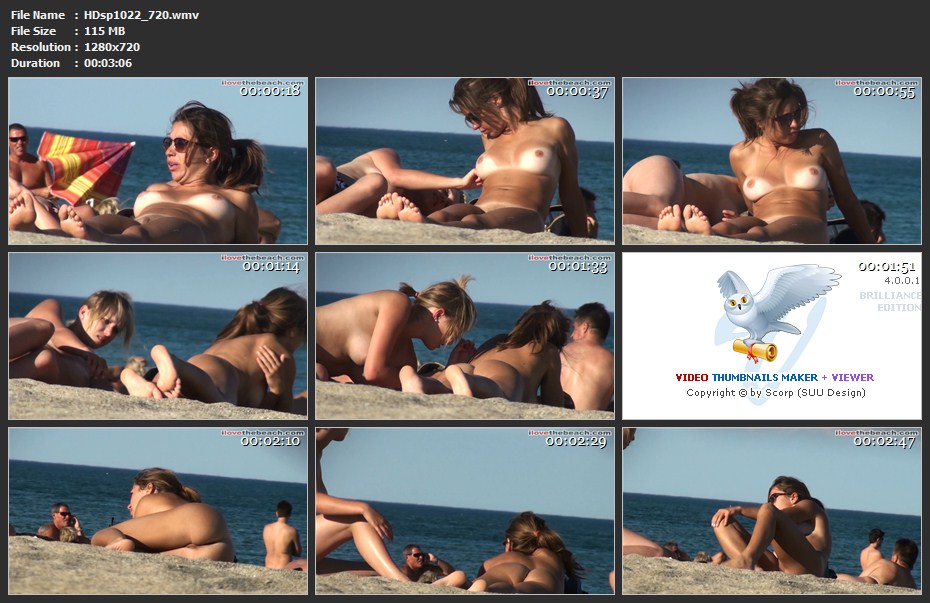This screenshot has height=603, width=930.
Task: Open the thumbnail stamped 00:00:55
Action: click(x=771, y=161)
